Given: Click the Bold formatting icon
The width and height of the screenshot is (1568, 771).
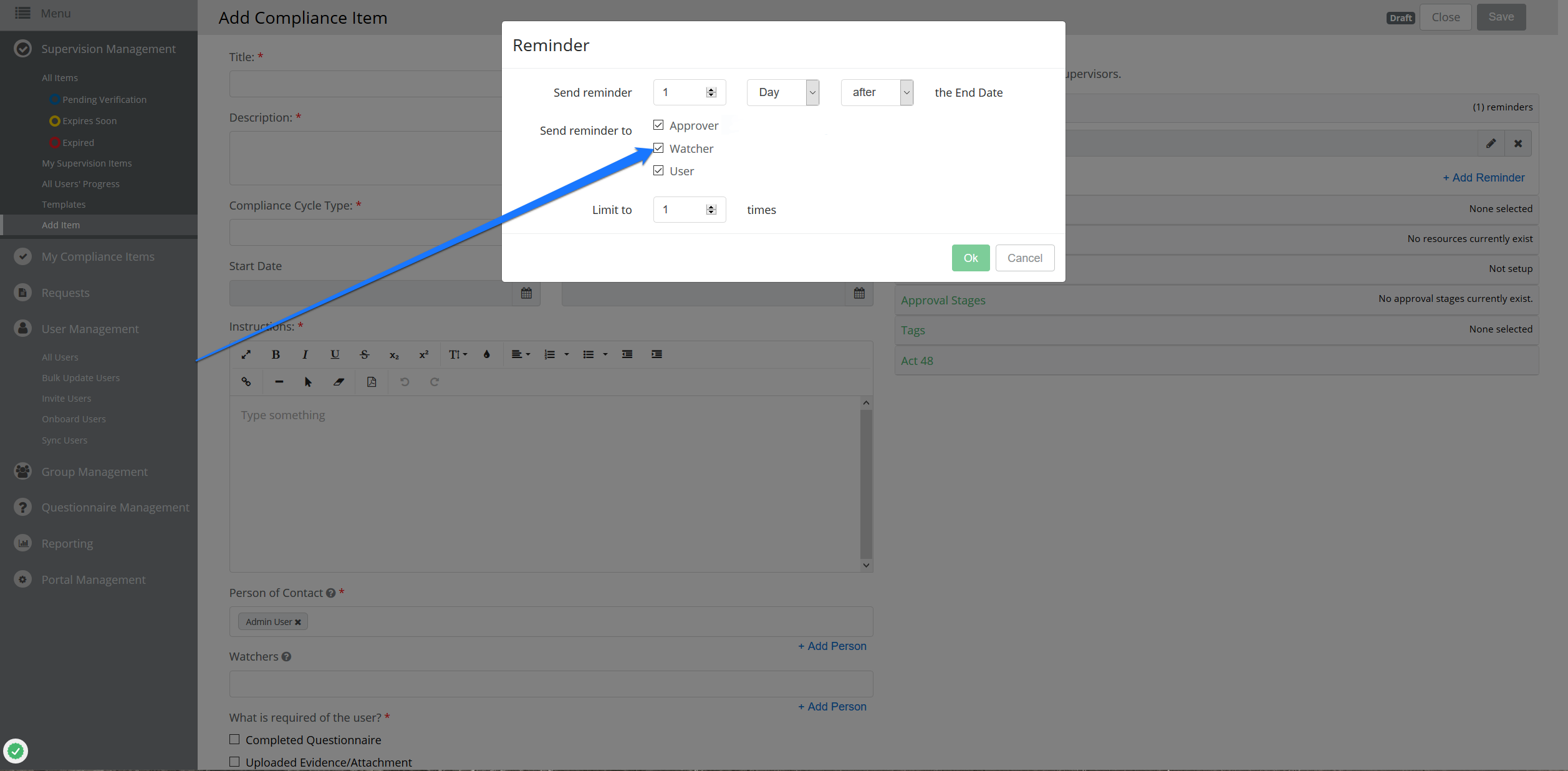Looking at the screenshot, I should 276,354.
